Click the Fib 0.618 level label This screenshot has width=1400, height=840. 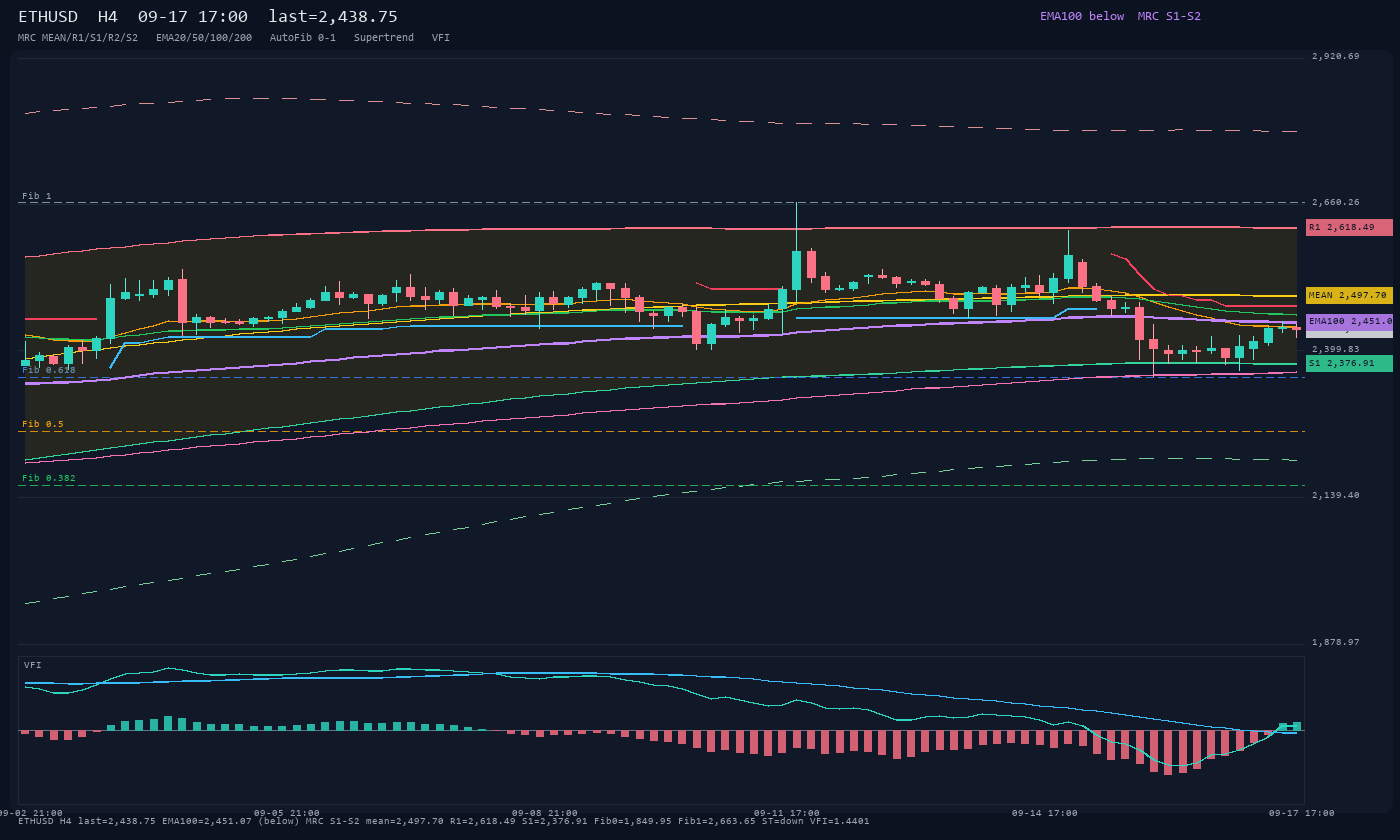[49, 370]
